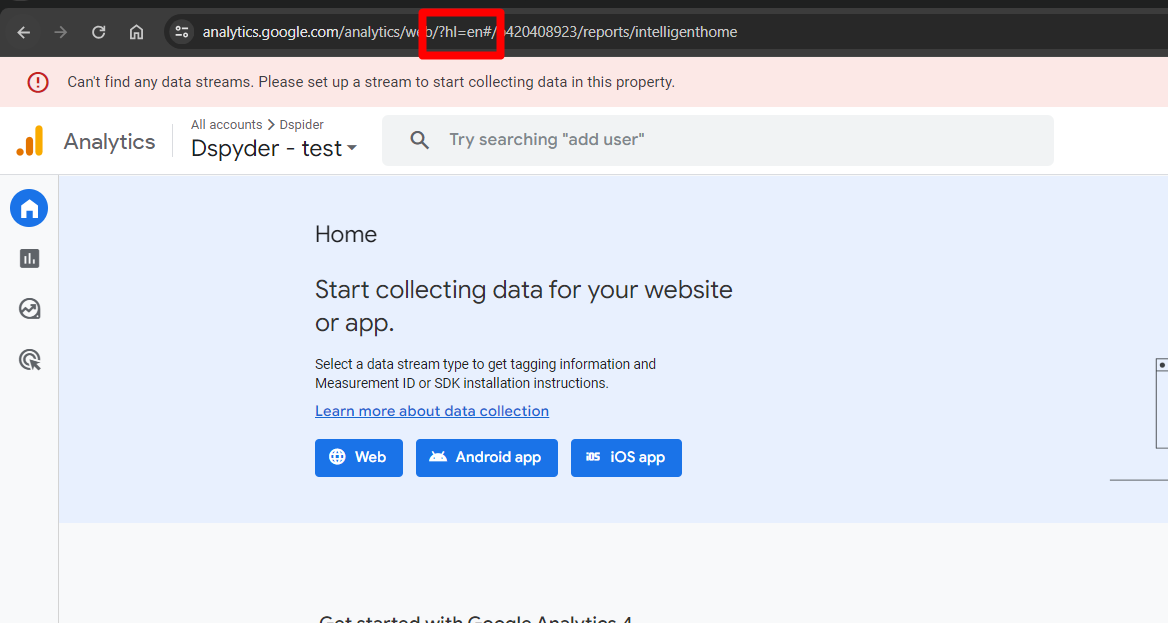The width and height of the screenshot is (1168, 623).
Task: Choose the Web data stream button
Action: [359, 458]
